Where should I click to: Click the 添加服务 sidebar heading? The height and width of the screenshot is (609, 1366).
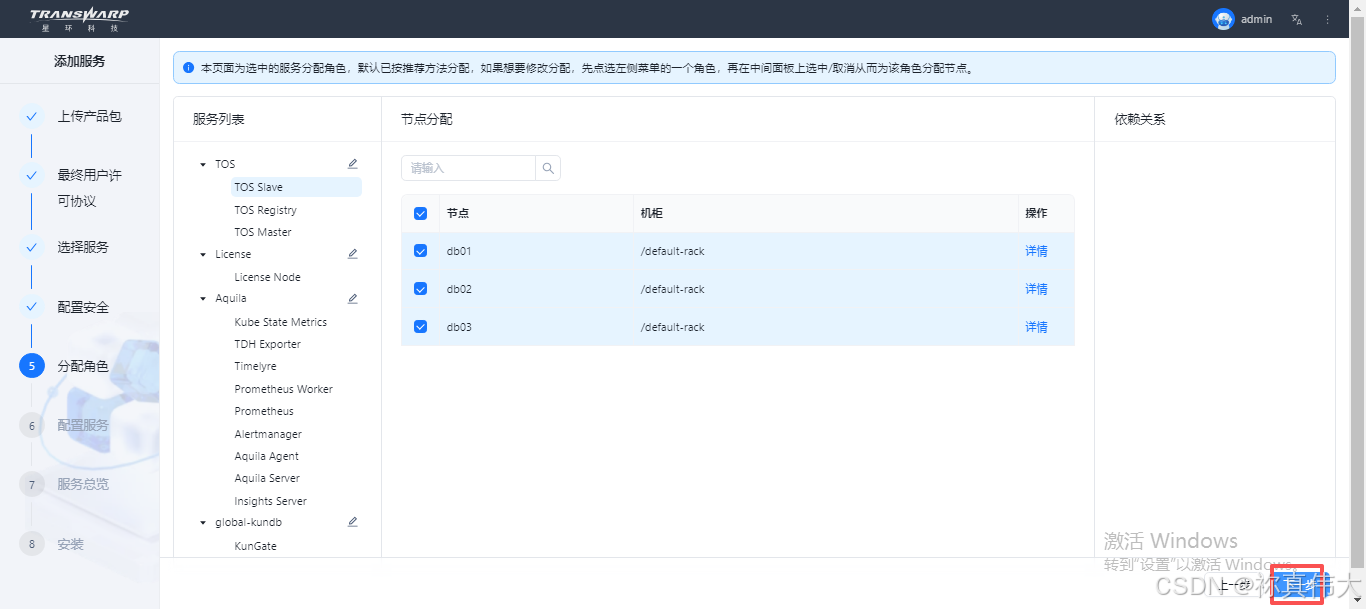coord(79,61)
